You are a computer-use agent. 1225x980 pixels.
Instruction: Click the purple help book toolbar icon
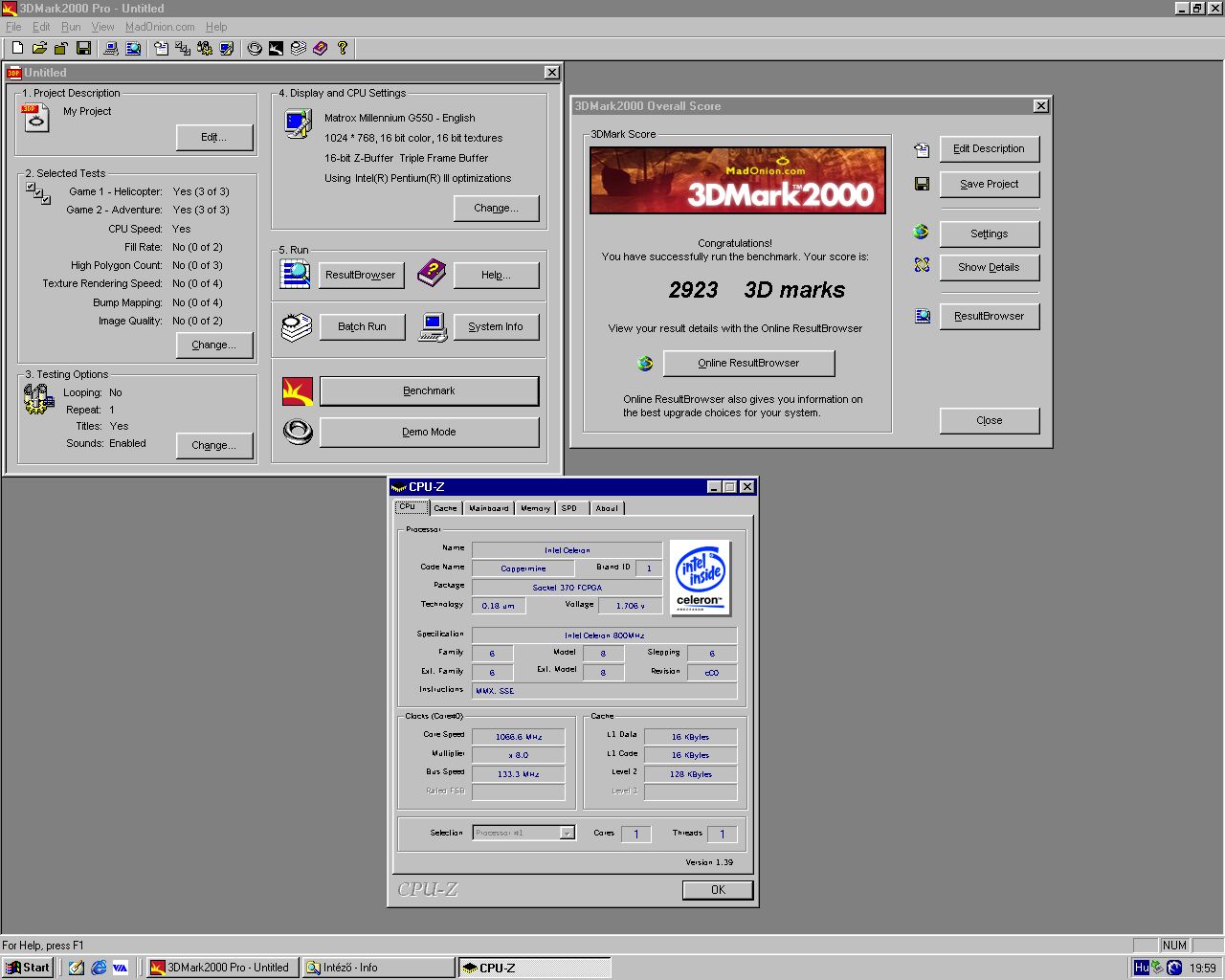(321, 48)
